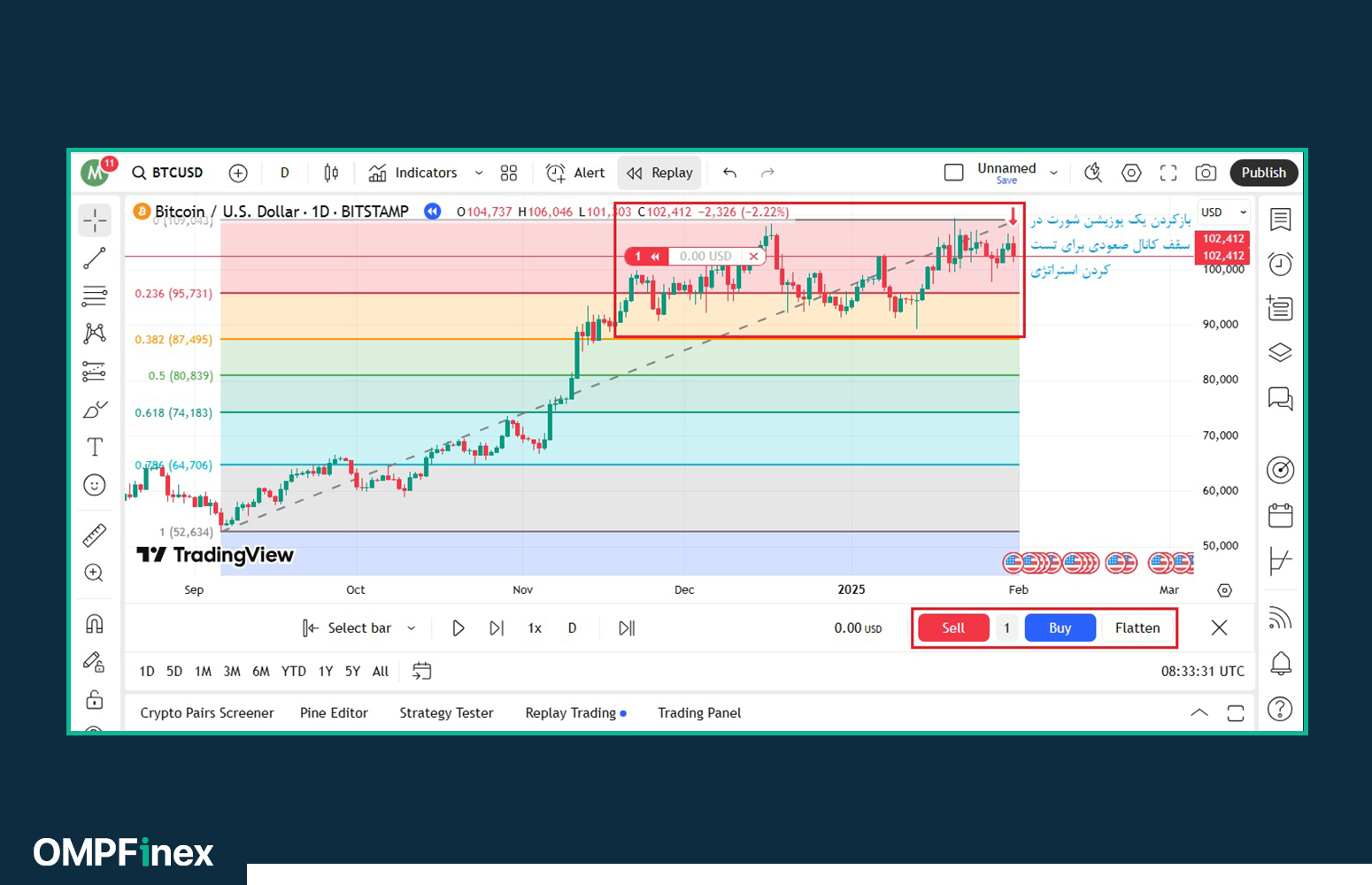Expand the layout name dropdown arrow

[1053, 173]
